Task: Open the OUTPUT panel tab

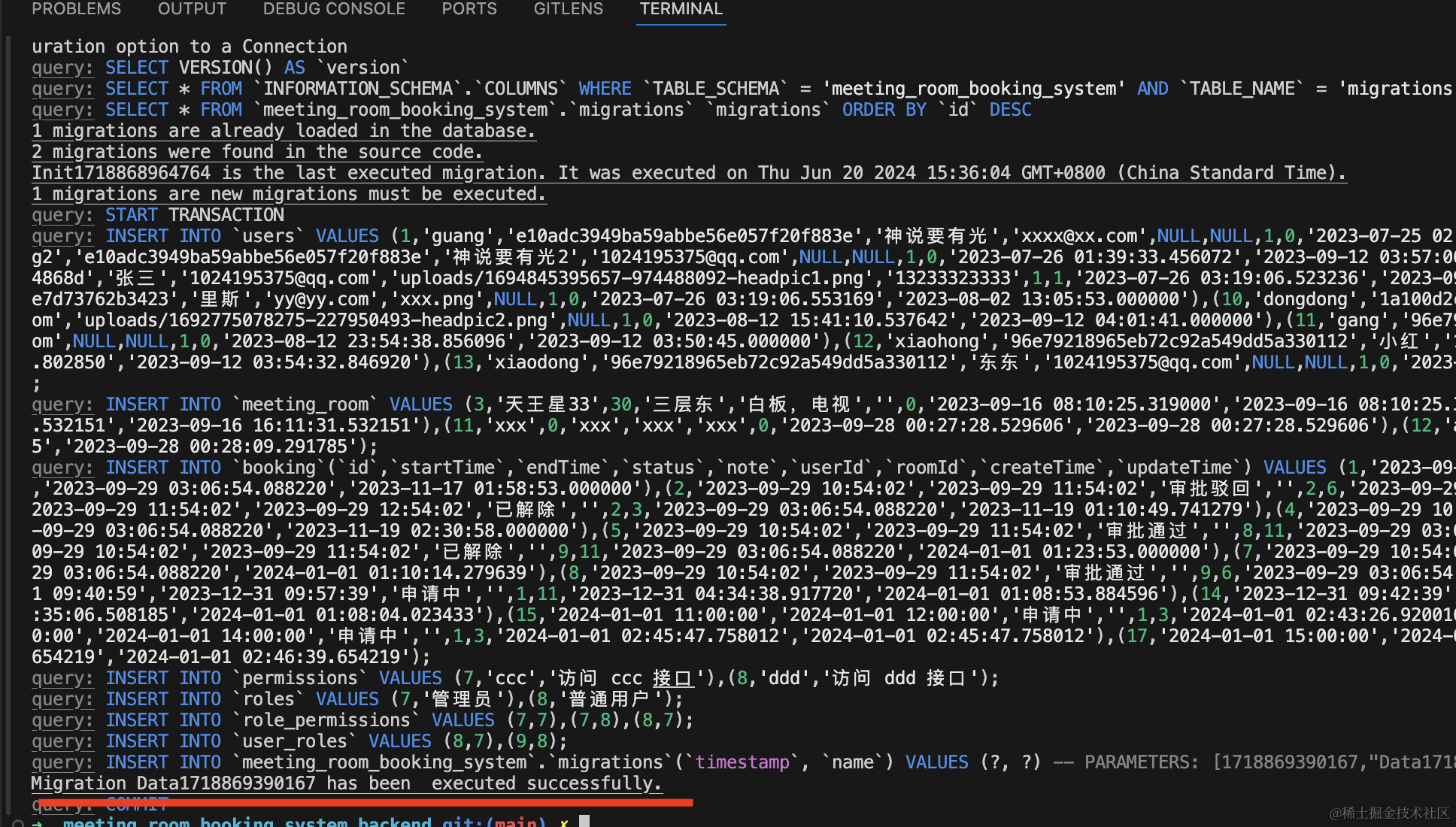Action: (192, 9)
